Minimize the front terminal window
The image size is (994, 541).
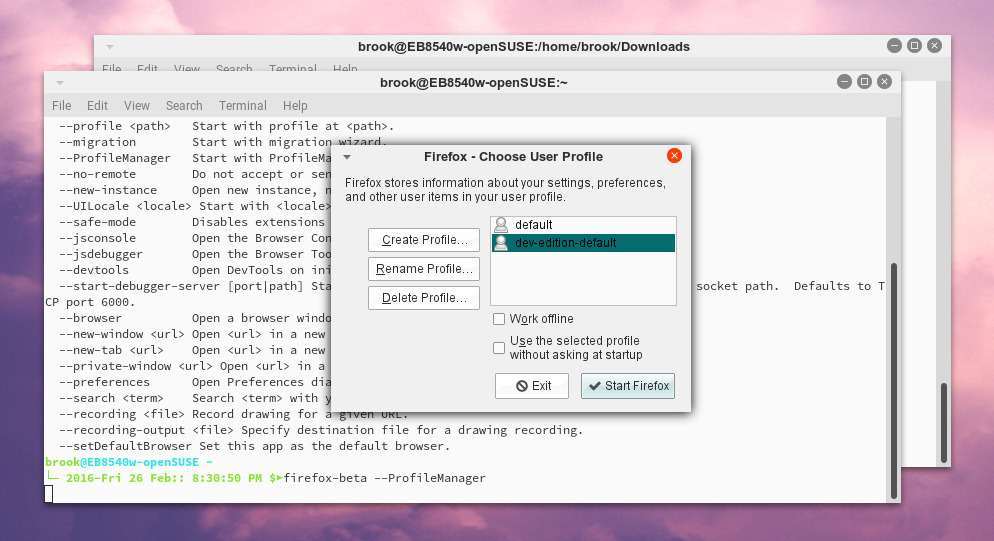(x=844, y=82)
